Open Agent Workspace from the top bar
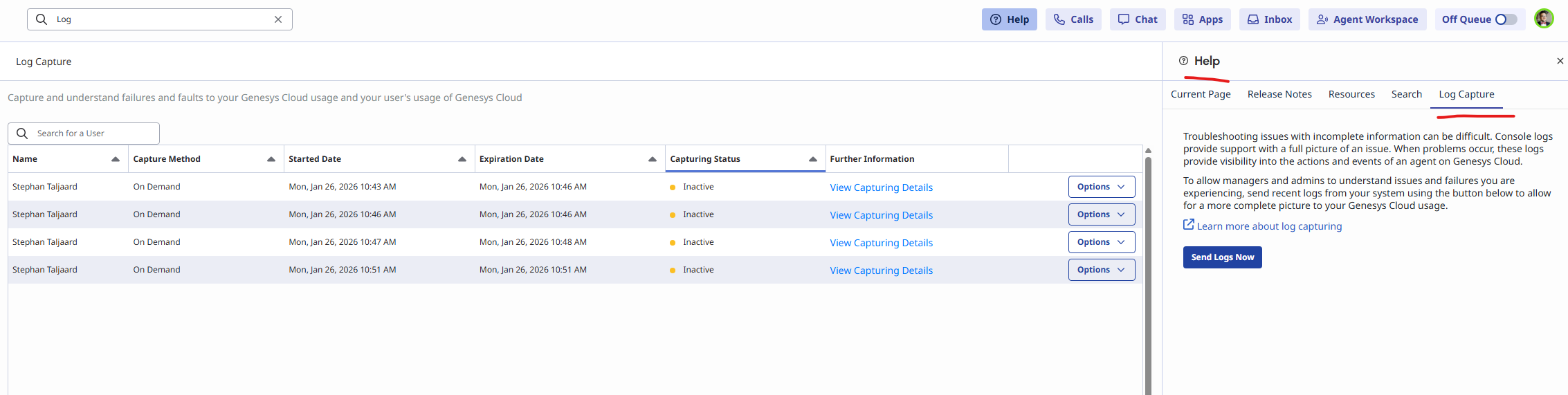The height and width of the screenshot is (395, 1568). click(x=1367, y=19)
